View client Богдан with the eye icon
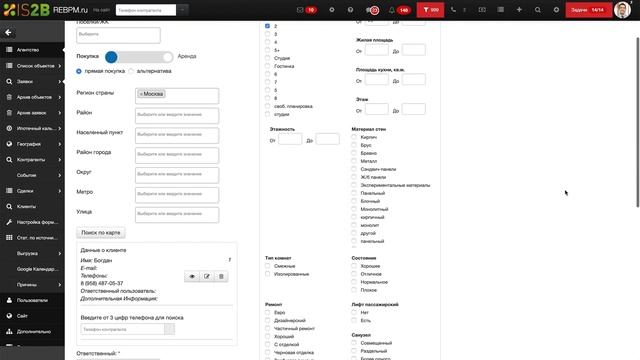 (x=192, y=276)
